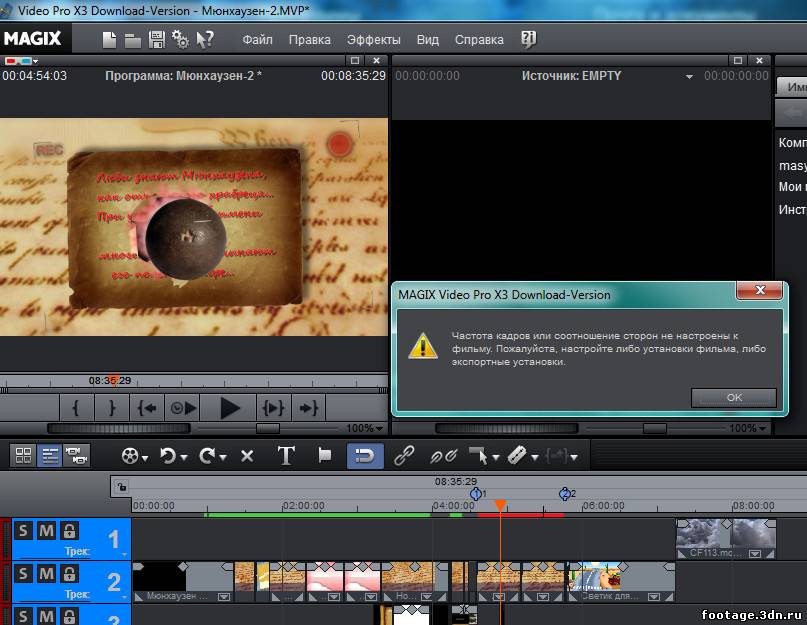
Task: Mute track 2
Action: [x=46, y=574]
